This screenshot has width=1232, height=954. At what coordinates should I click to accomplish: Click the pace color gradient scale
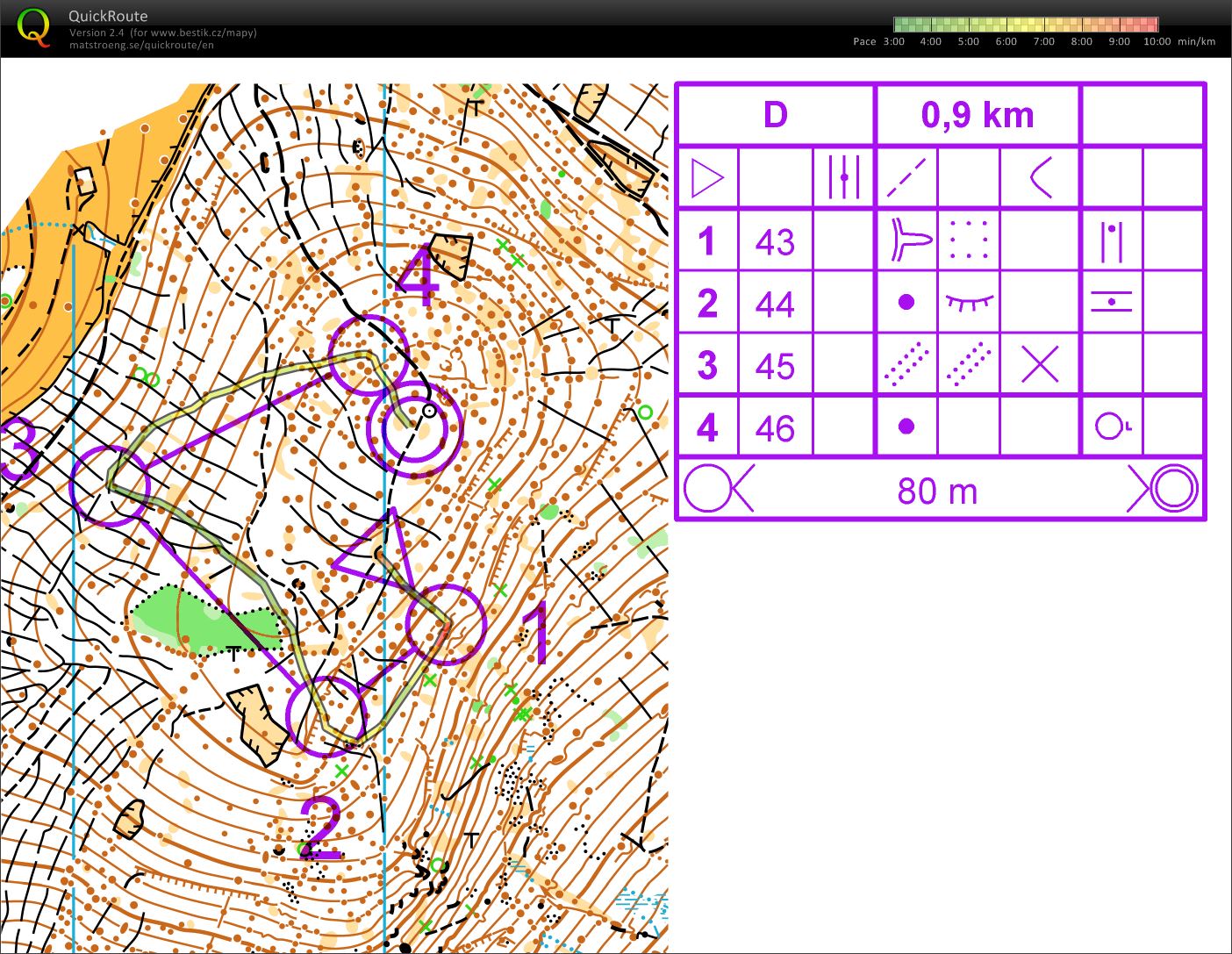(1025, 25)
